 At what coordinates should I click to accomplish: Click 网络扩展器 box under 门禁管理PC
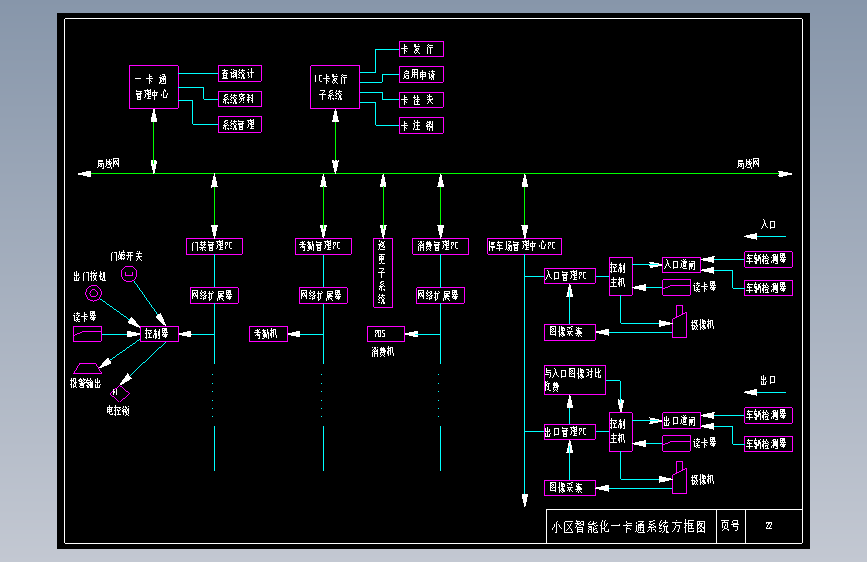[215, 295]
